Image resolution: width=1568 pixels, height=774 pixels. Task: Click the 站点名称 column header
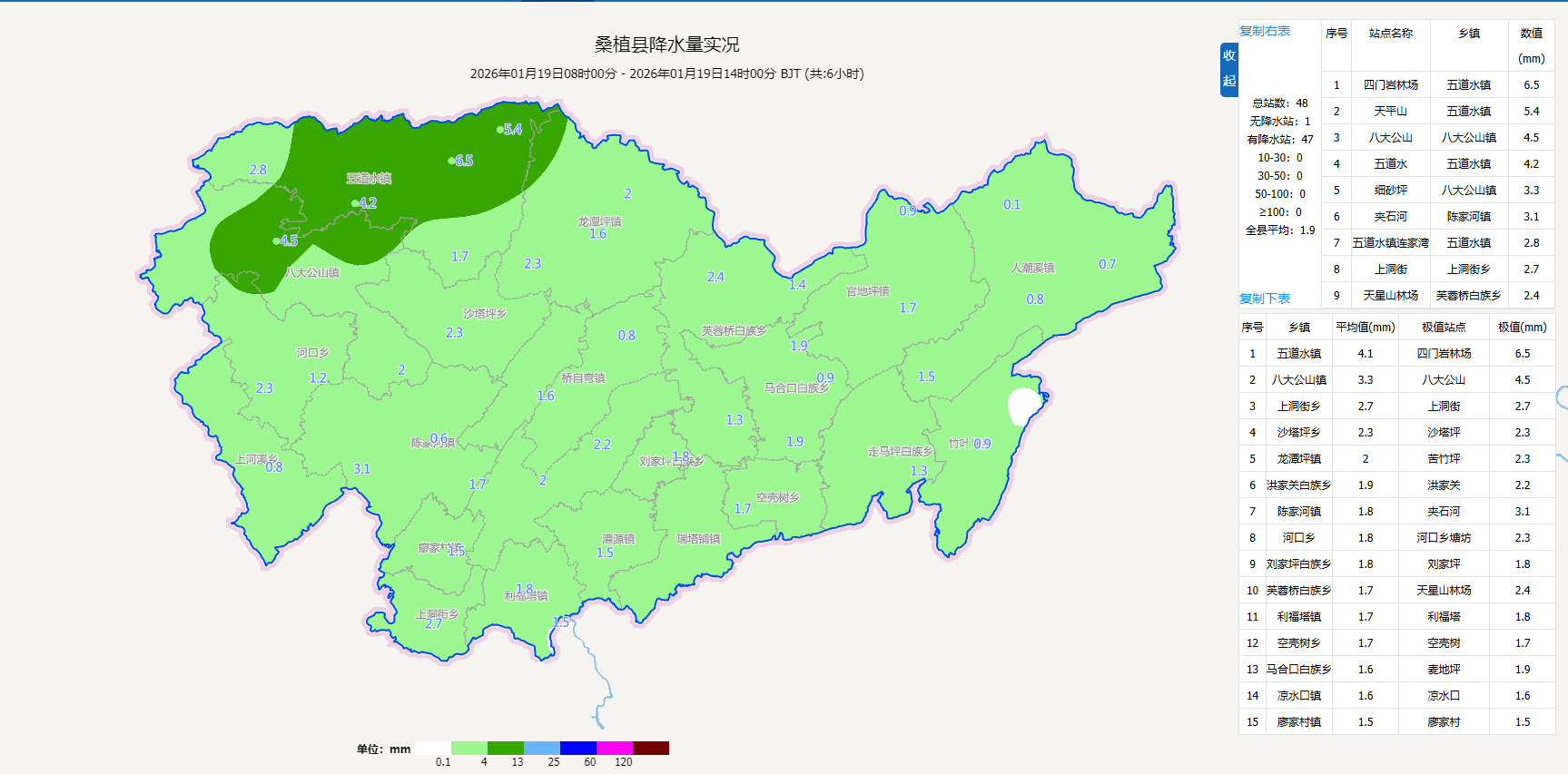pos(1390,34)
